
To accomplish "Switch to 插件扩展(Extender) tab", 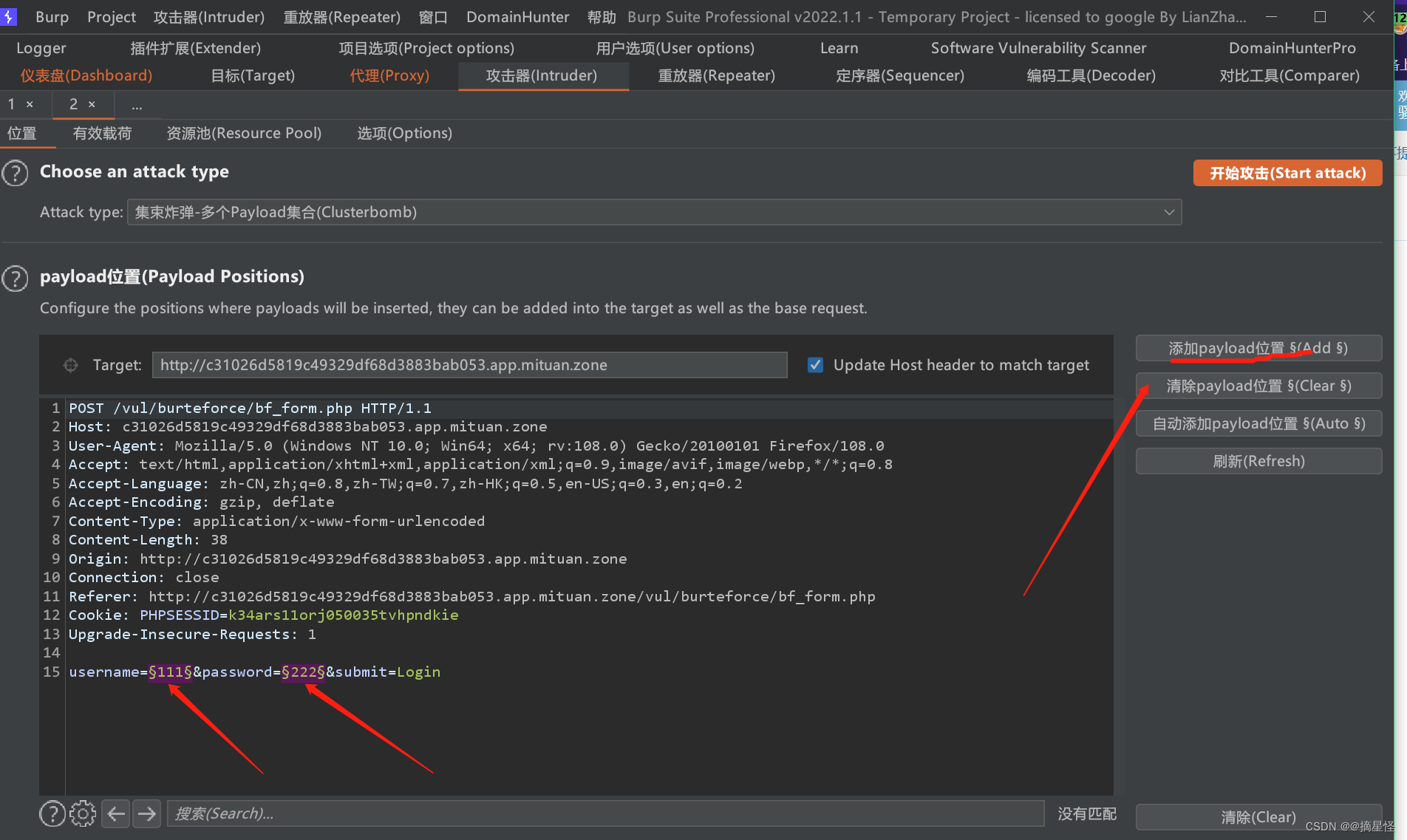I will pyautogui.click(x=196, y=48).
